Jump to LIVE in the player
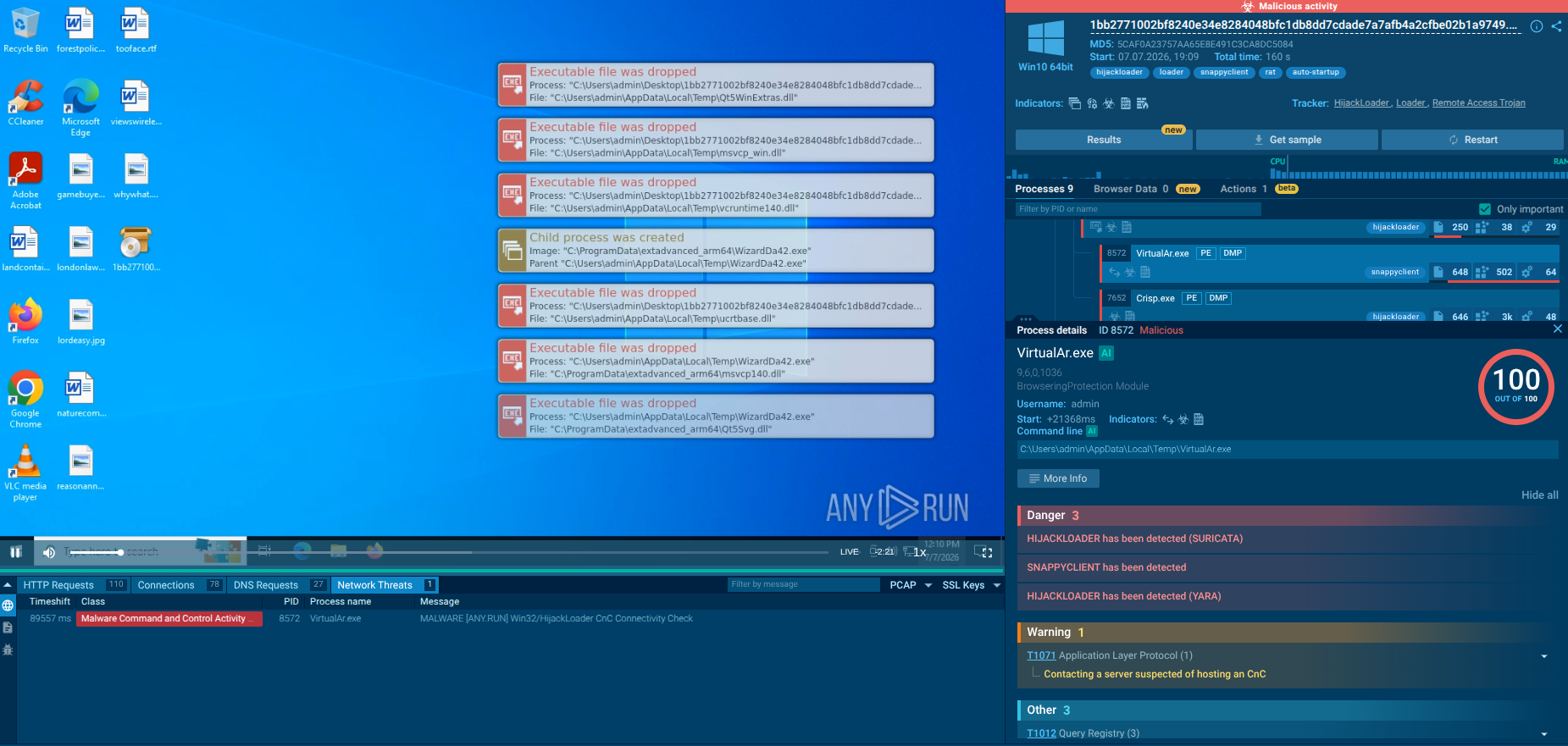Viewport: 1568px width, 746px height. 849,552
